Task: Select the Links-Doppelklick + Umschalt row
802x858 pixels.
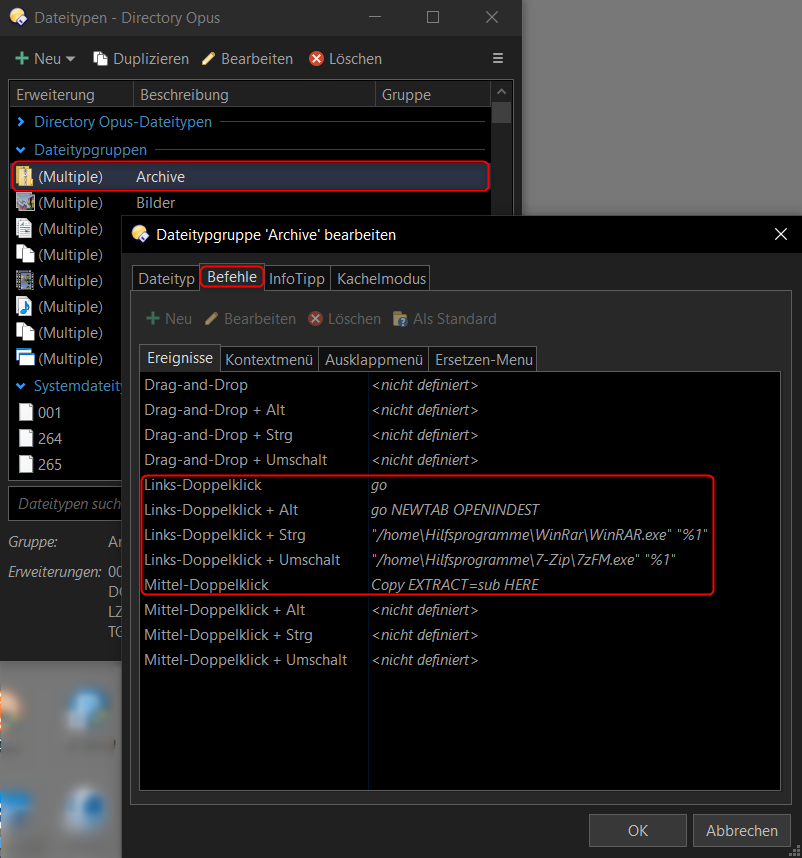Action: tap(460, 560)
